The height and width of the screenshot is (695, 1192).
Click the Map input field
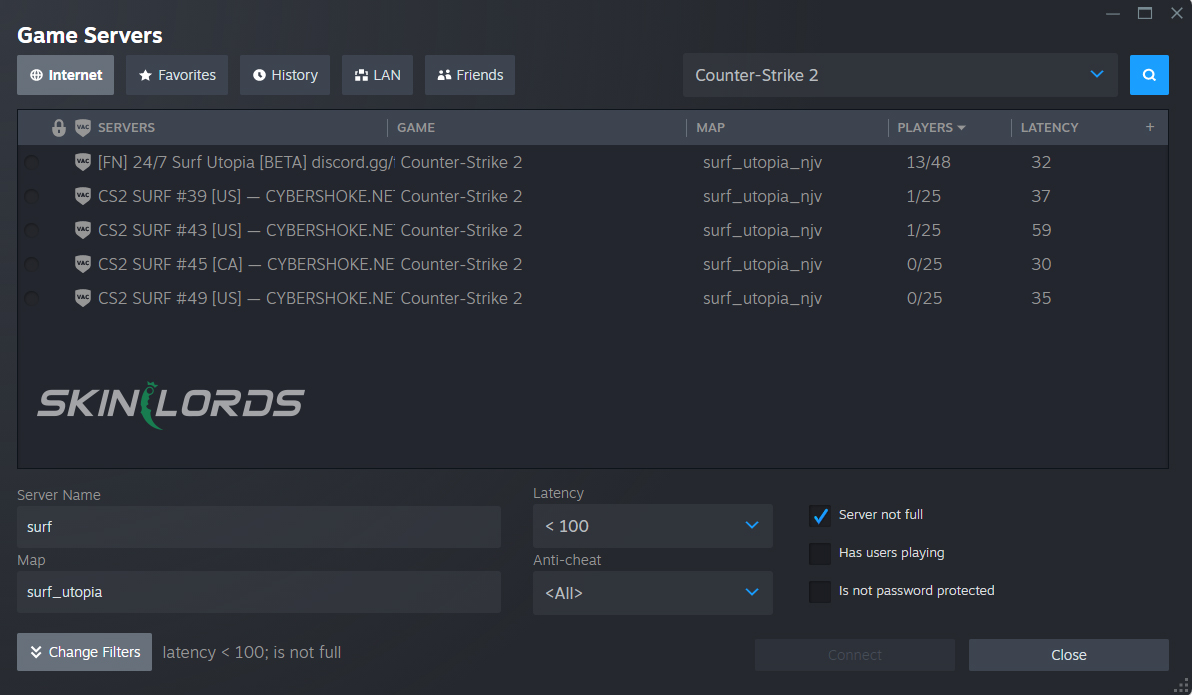pos(258,592)
